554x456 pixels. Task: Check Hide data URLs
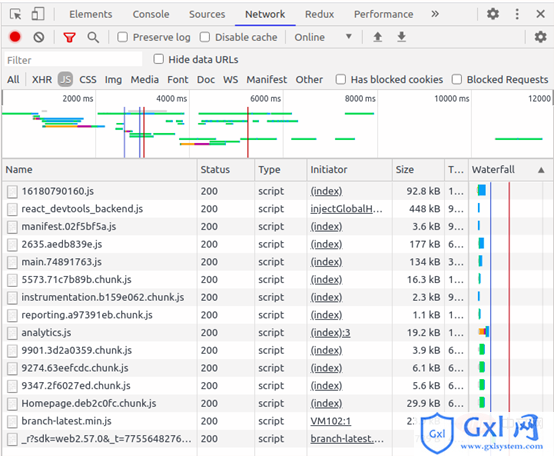click(x=158, y=59)
